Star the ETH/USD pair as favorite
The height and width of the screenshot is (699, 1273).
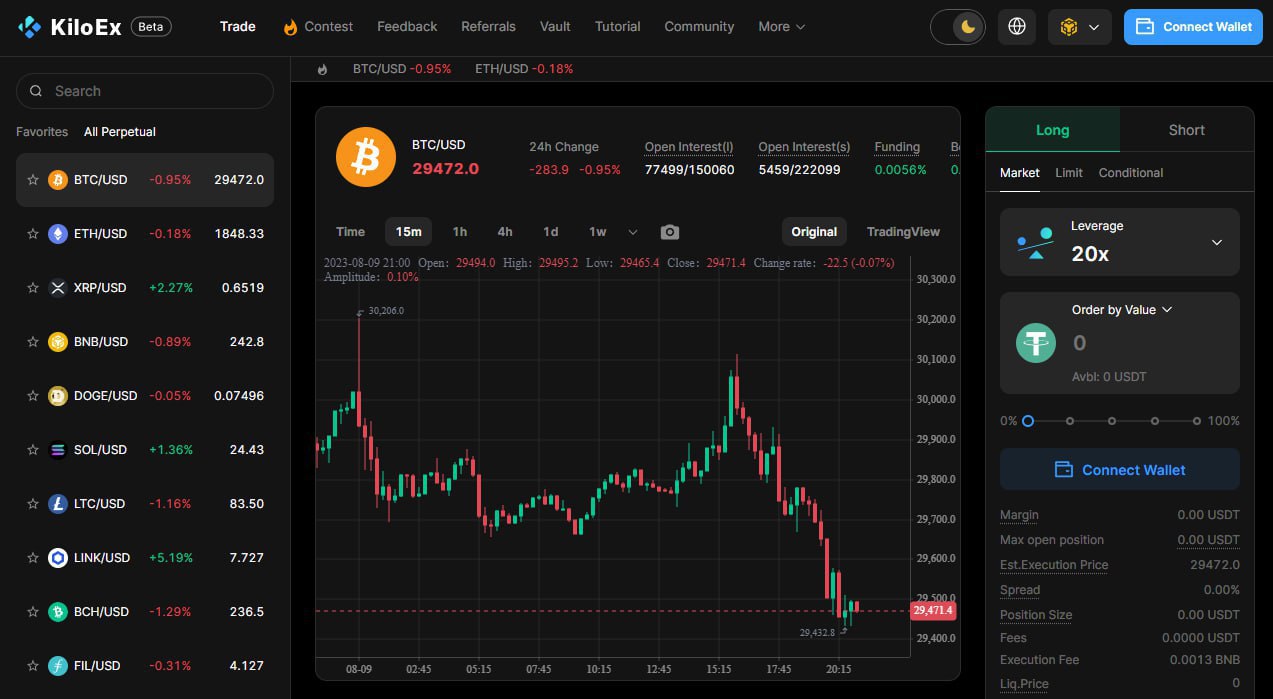point(33,234)
